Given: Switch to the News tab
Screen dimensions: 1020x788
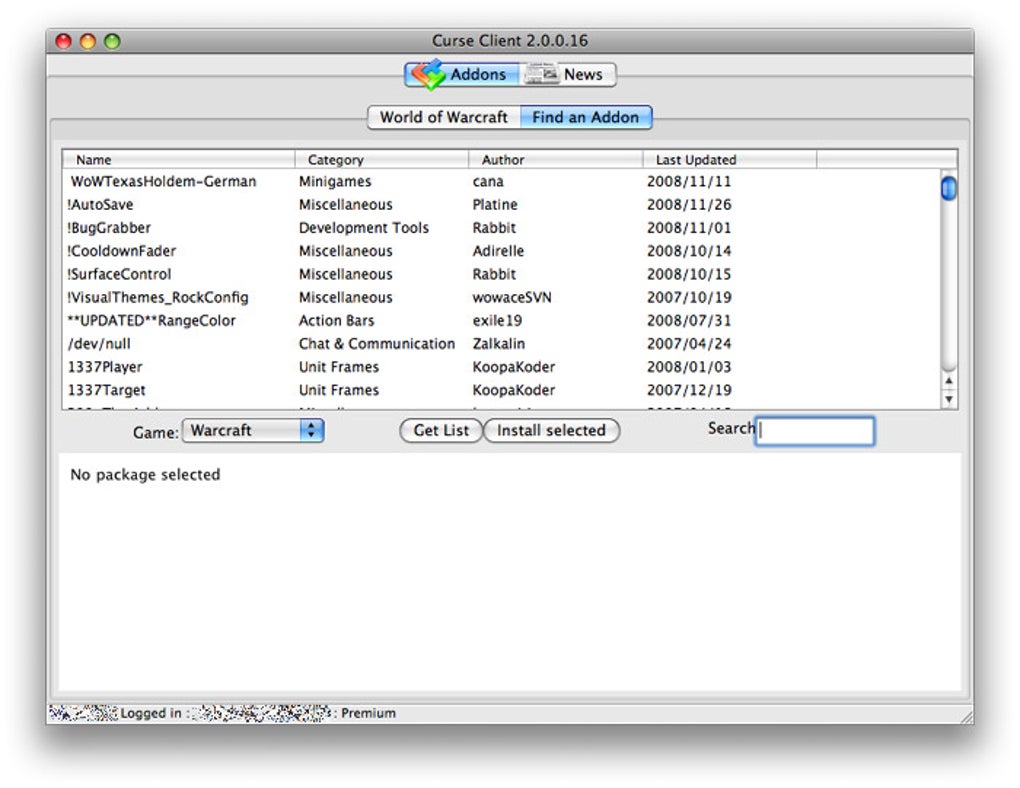Looking at the screenshot, I should click(x=567, y=74).
